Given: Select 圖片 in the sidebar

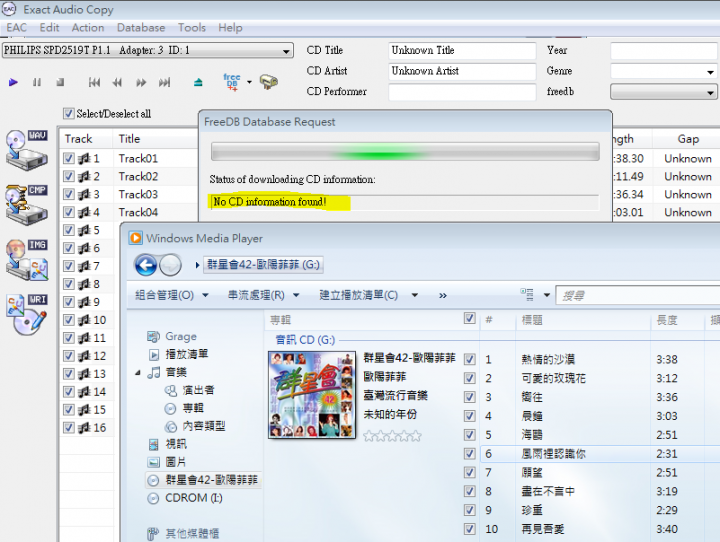Looking at the screenshot, I should coord(167,462).
